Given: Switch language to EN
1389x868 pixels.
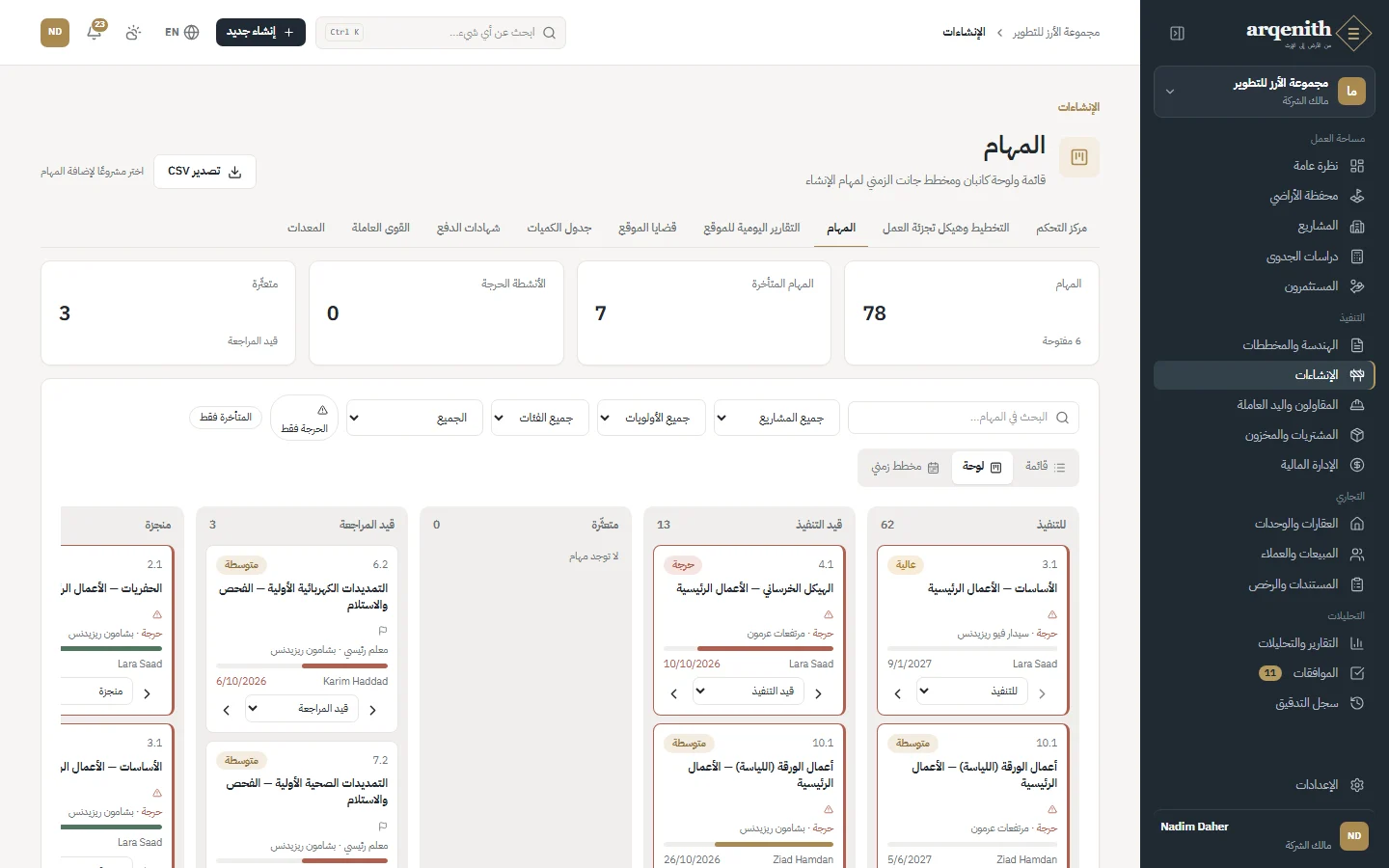Looking at the screenshot, I should coord(181,32).
